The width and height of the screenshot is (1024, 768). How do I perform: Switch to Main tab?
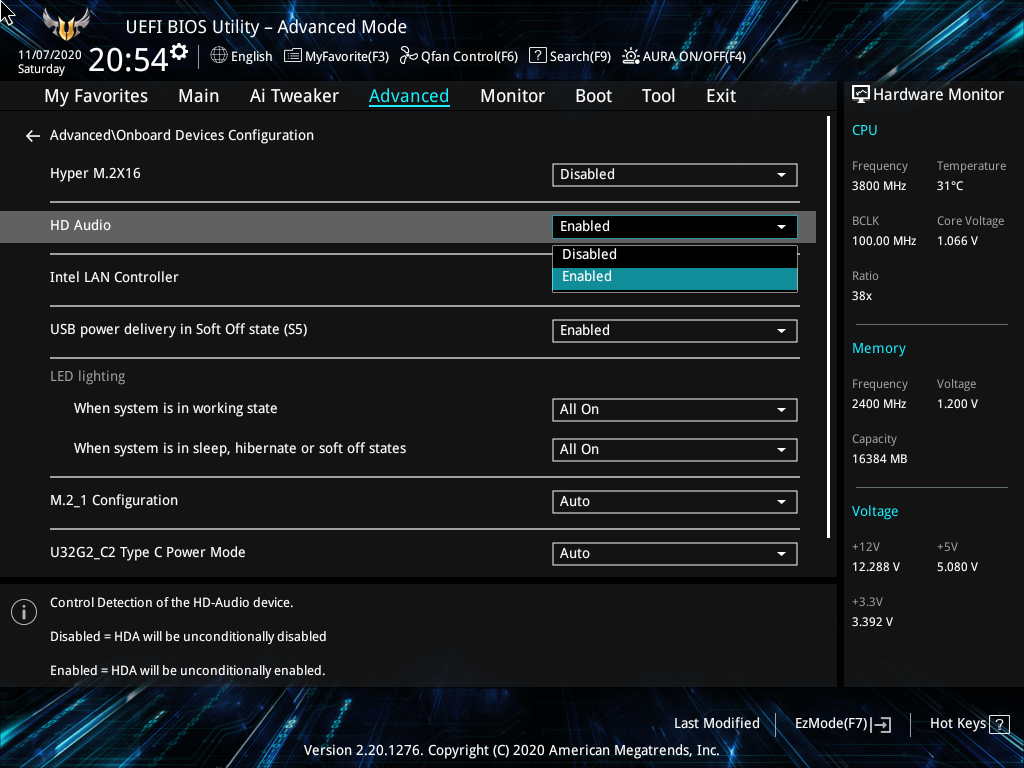pos(199,96)
